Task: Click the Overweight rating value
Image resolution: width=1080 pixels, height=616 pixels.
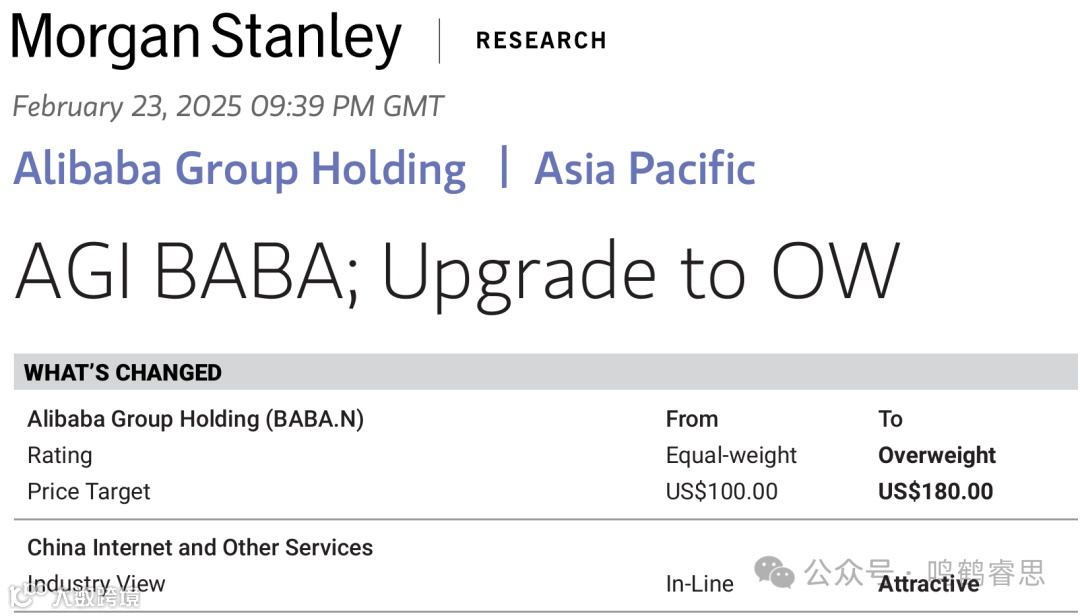Action: [x=937, y=455]
